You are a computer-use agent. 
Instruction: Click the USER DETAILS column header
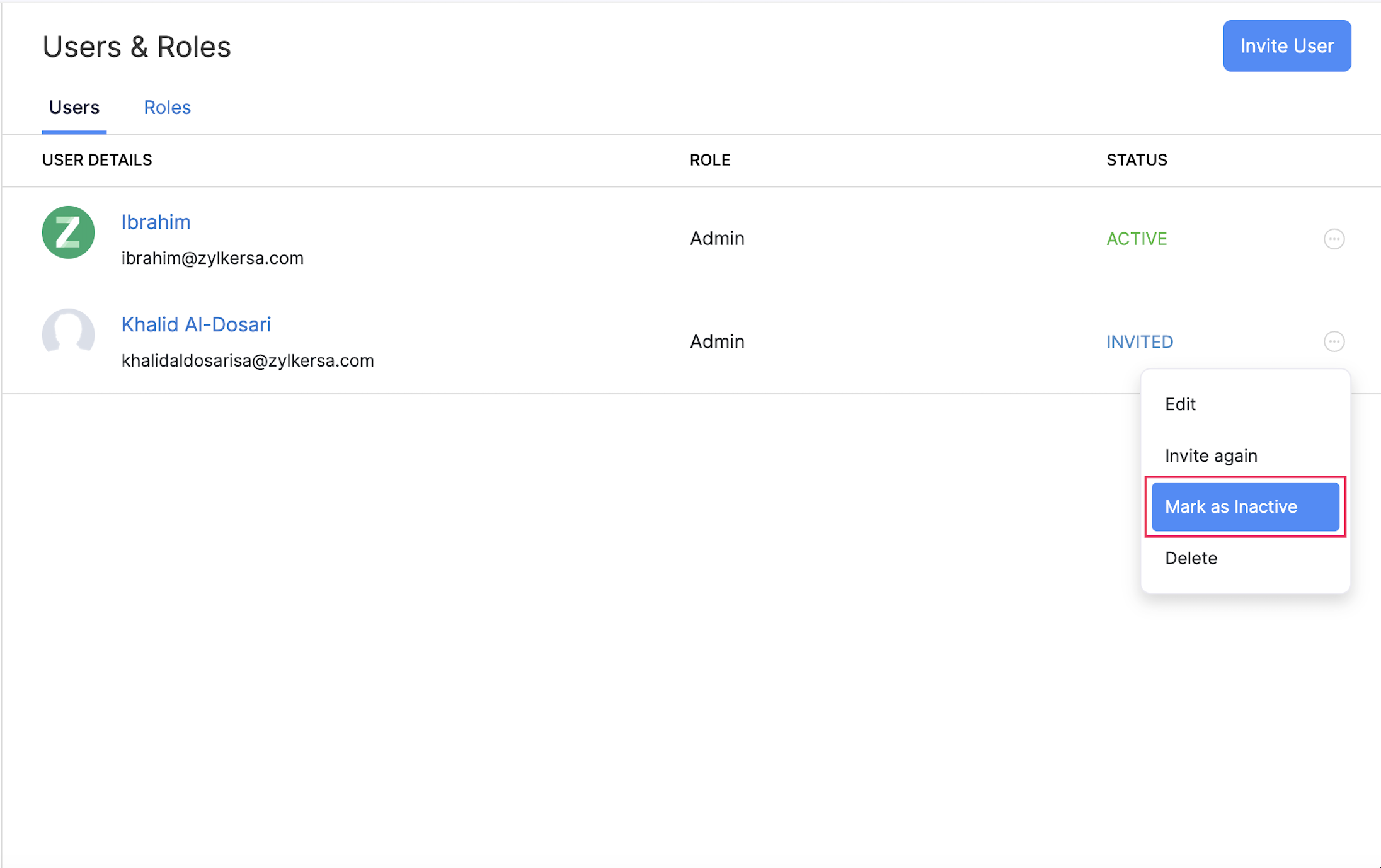(x=97, y=160)
